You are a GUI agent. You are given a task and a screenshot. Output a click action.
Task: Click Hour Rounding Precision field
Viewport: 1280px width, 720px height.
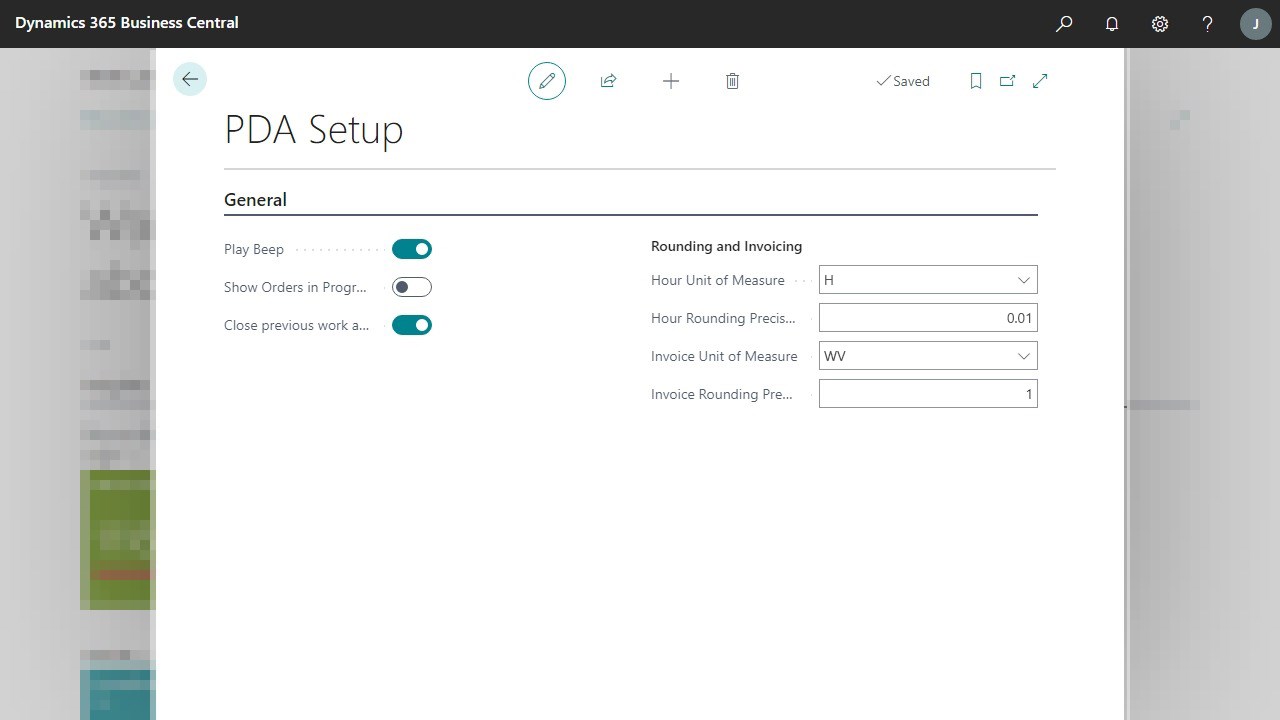[927, 318]
